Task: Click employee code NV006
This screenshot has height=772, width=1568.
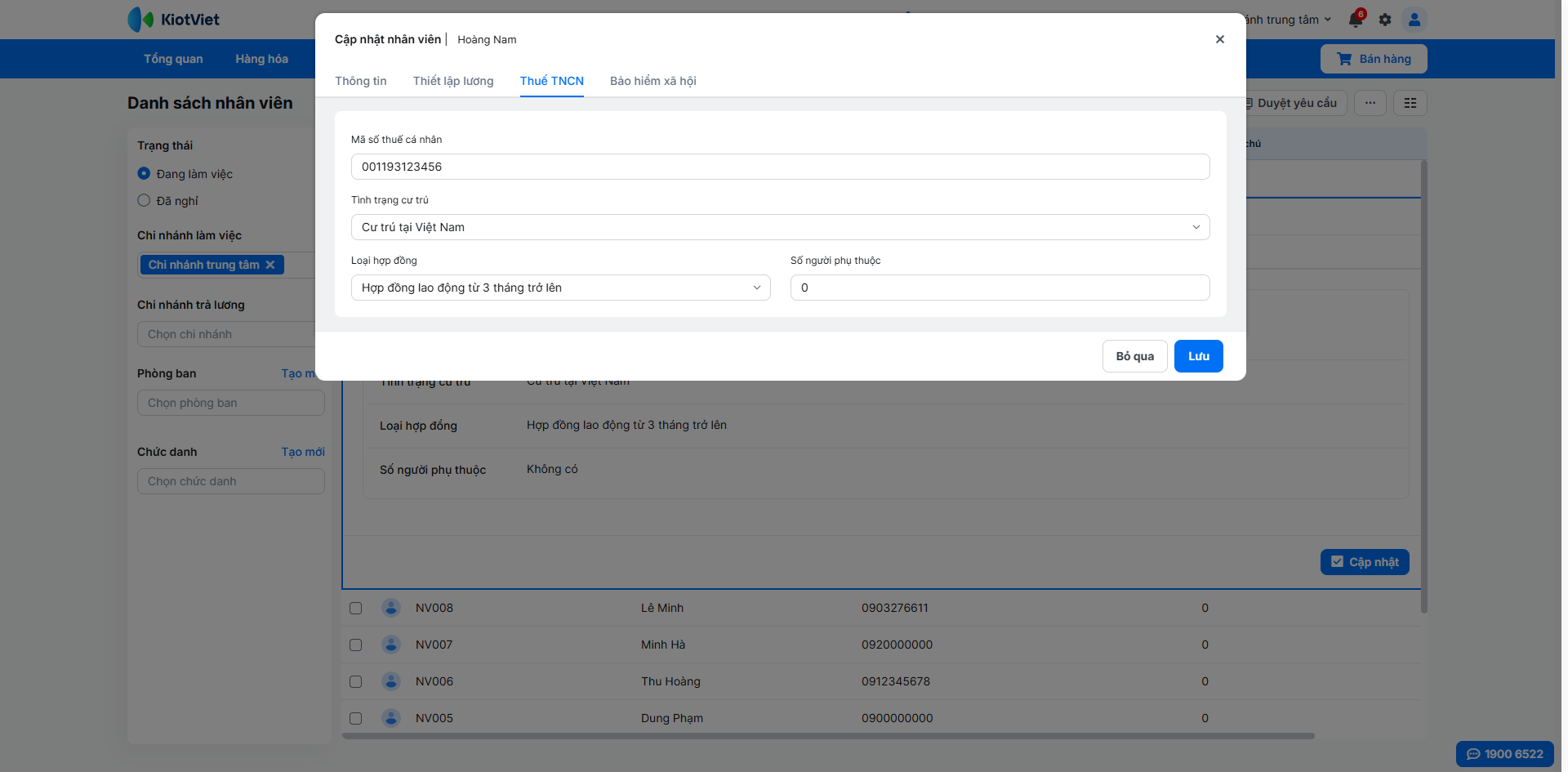Action: click(x=434, y=681)
